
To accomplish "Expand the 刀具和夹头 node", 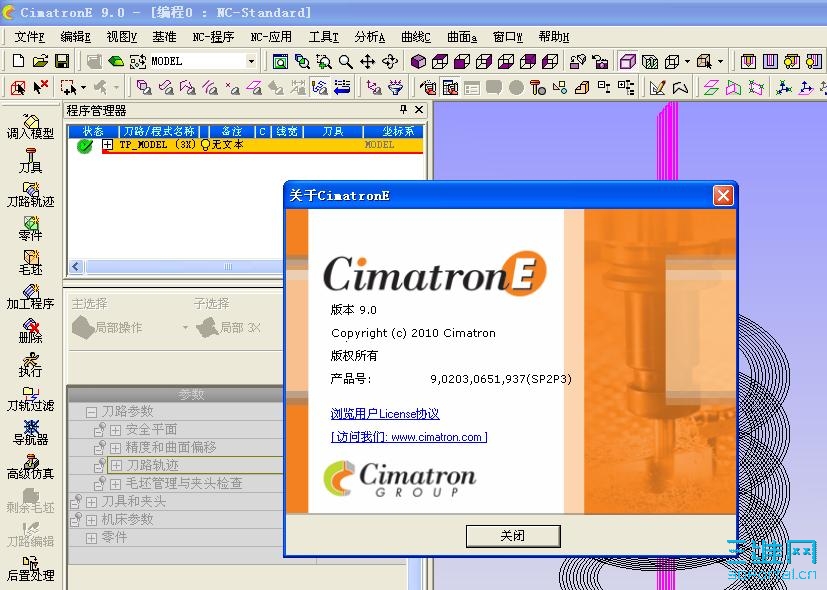I will pyautogui.click(x=91, y=501).
